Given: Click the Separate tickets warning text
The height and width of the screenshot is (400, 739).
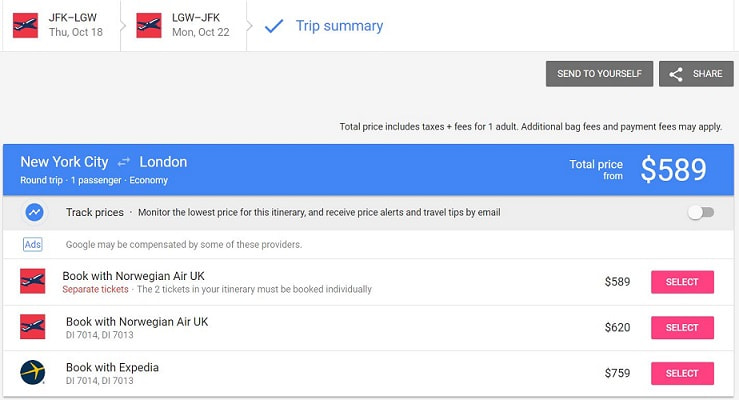Looking at the screenshot, I should pos(95,289).
